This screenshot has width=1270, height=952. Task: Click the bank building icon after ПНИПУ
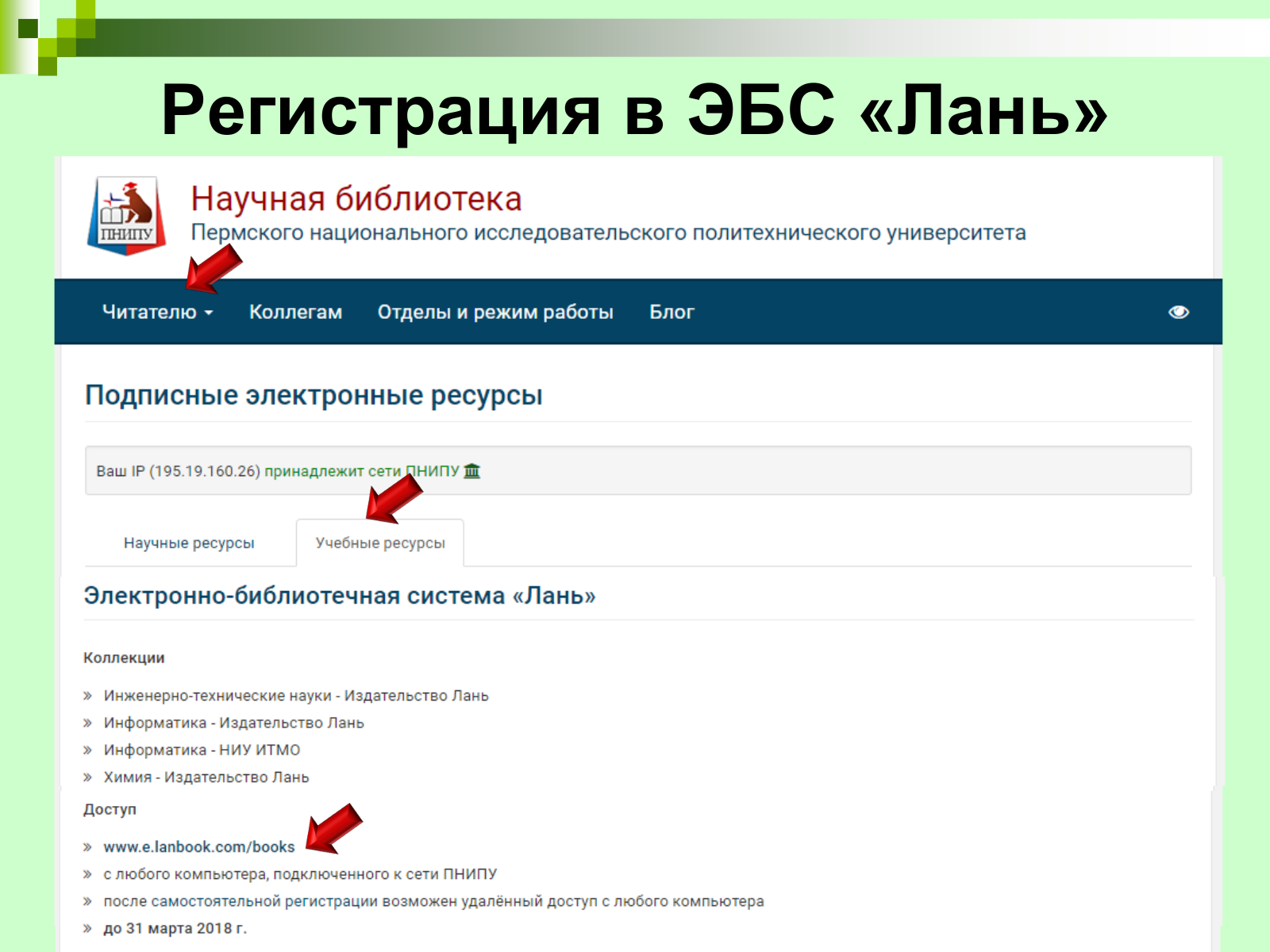(472, 470)
